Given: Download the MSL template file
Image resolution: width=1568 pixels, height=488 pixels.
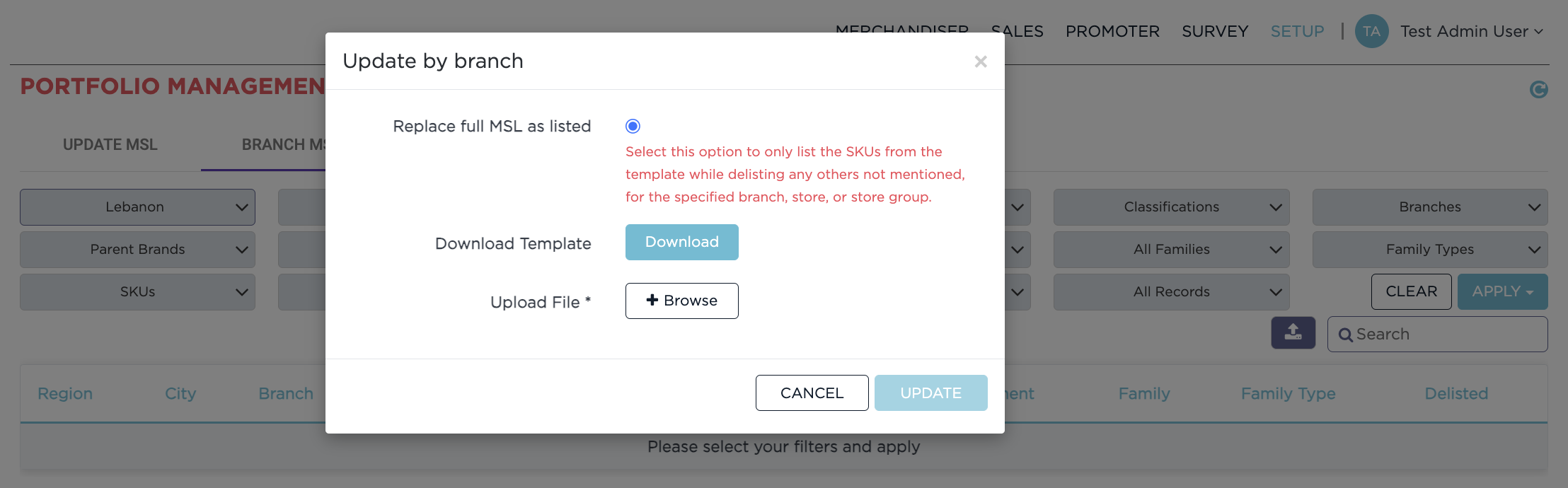Looking at the screenshot, I should pyautogui.click(x=681, y=242).
